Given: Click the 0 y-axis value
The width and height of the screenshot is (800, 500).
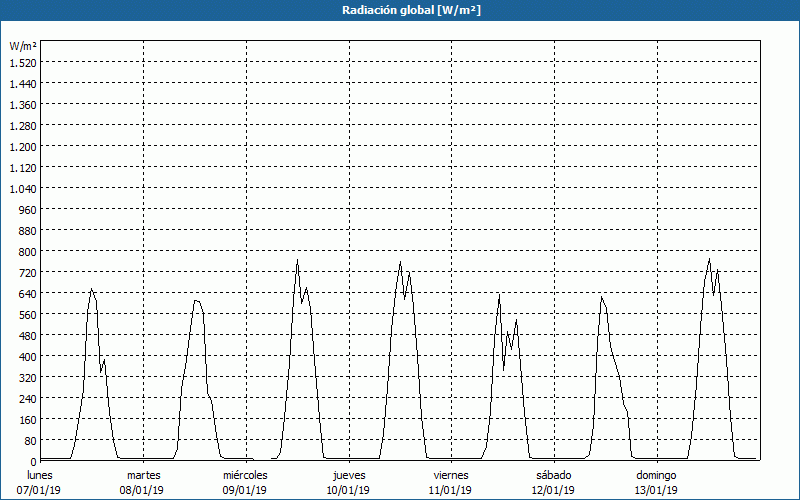Looking at the screenshot, I should 34,462.
